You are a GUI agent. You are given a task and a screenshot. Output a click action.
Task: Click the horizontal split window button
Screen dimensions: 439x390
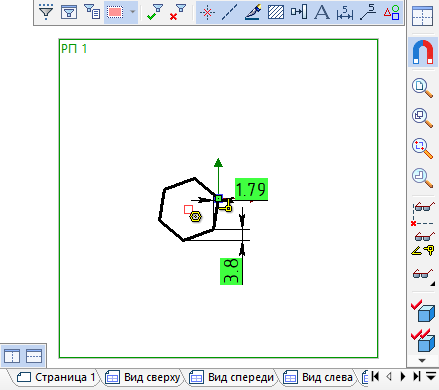[x=34, y=356]
